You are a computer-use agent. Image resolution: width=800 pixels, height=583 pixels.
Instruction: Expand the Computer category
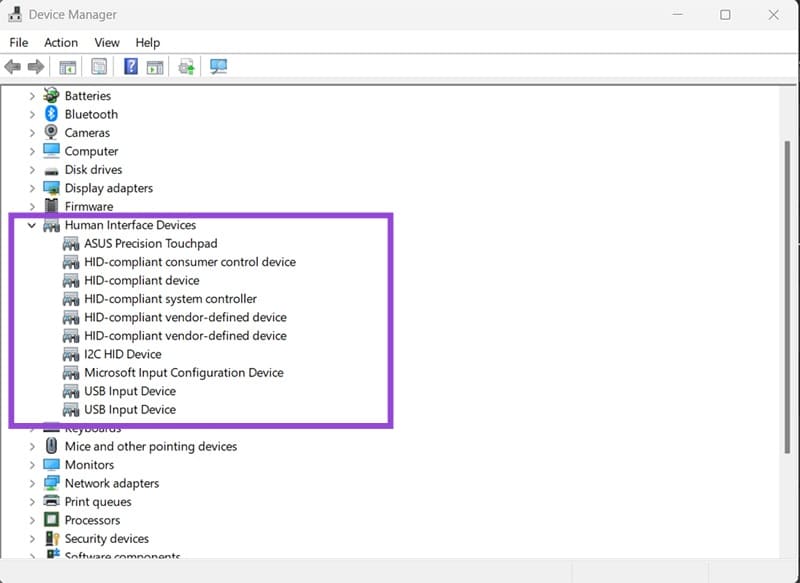click(x=32, y=151)
